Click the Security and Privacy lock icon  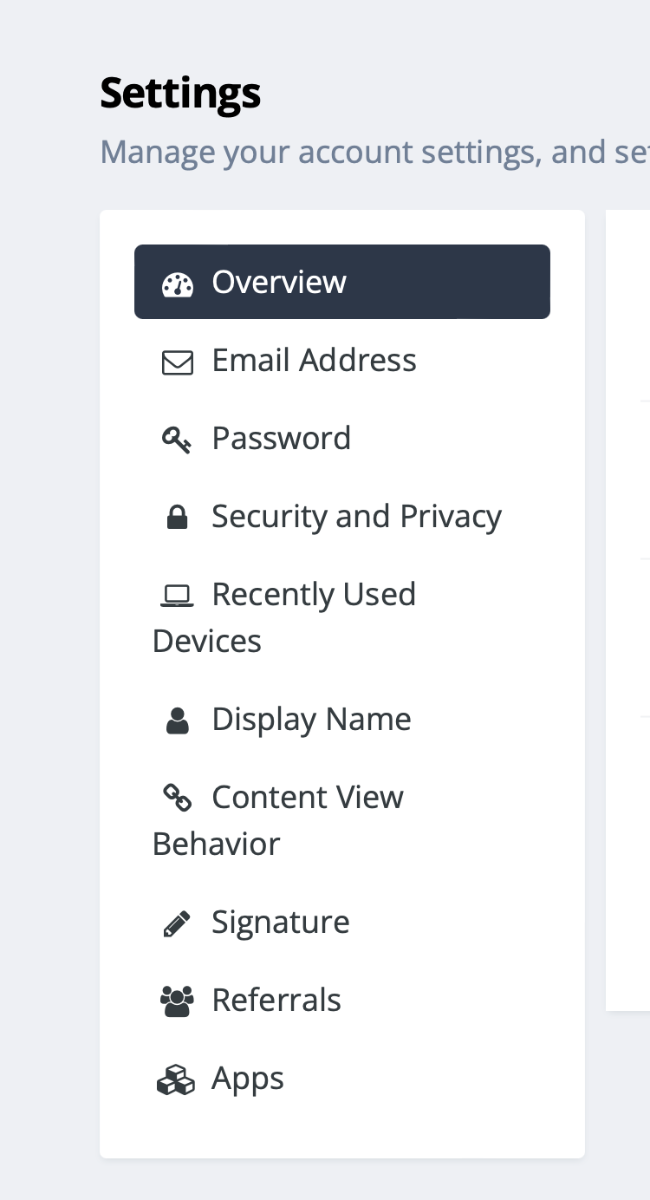[177, 518]
